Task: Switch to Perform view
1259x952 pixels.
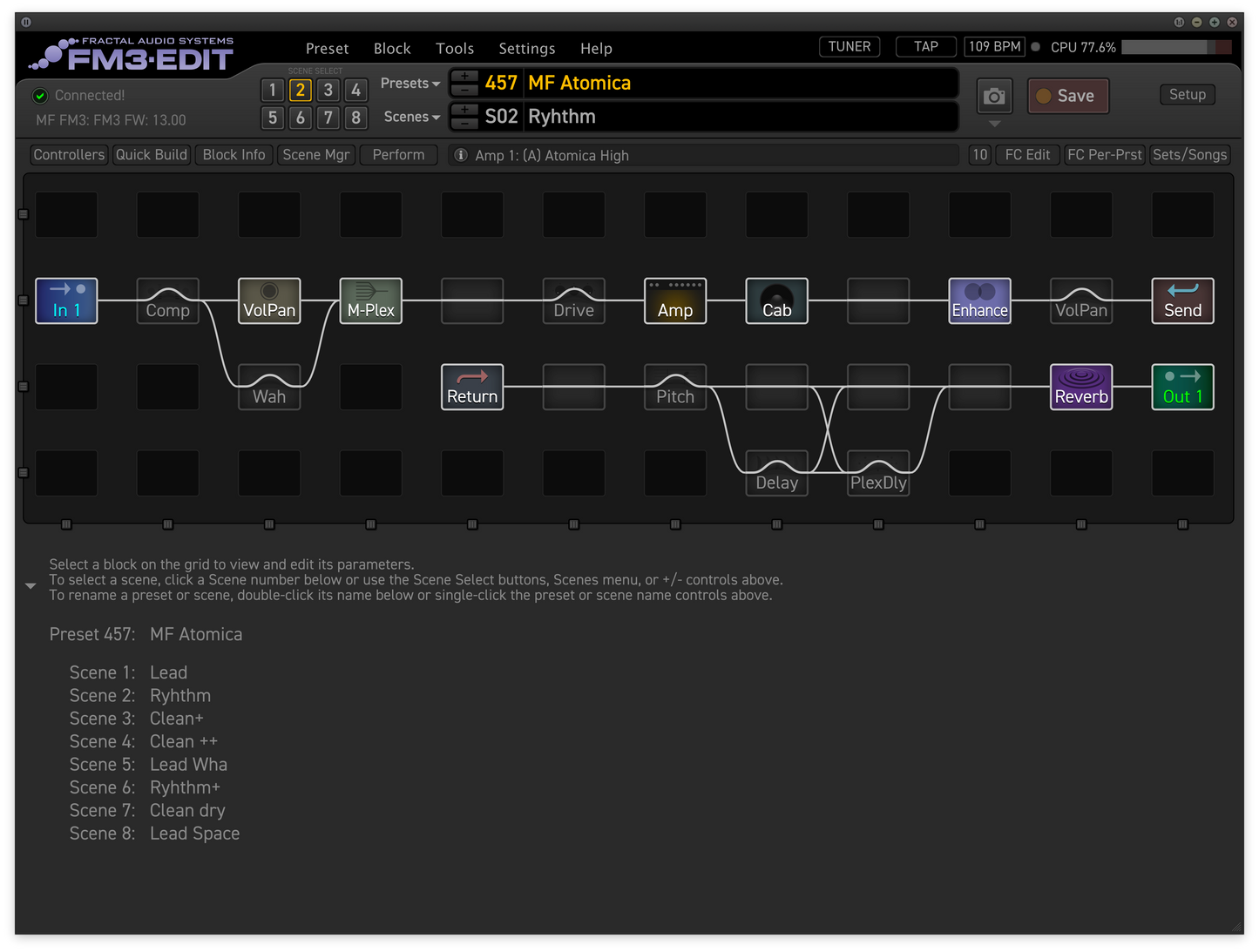Action: click(x=399, y=155)
